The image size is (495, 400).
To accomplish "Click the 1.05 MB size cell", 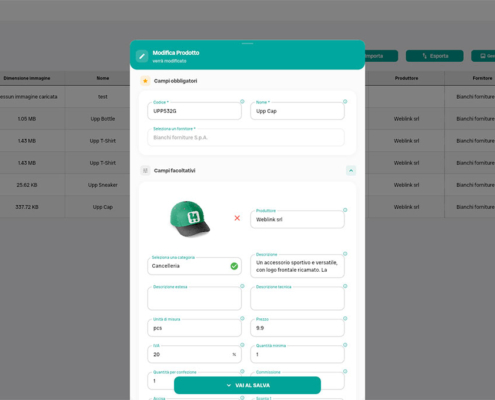I will point(27,119).
